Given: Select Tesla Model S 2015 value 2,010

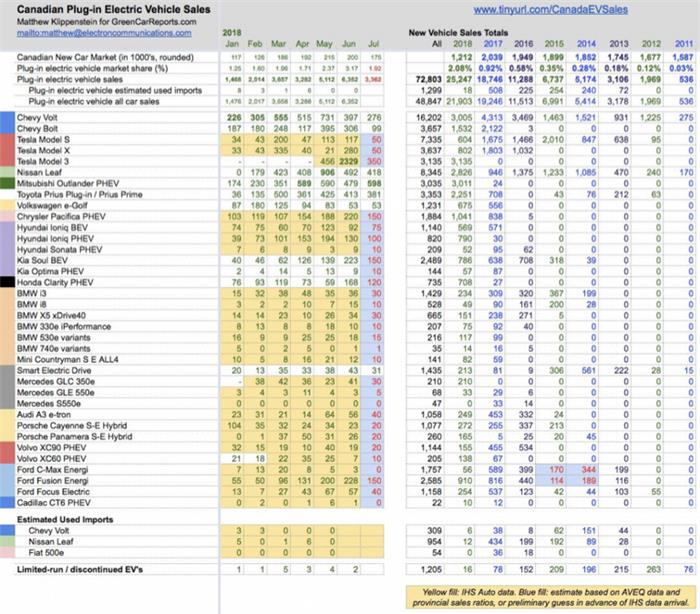Looking at the screenshot, I should point(552,139).
